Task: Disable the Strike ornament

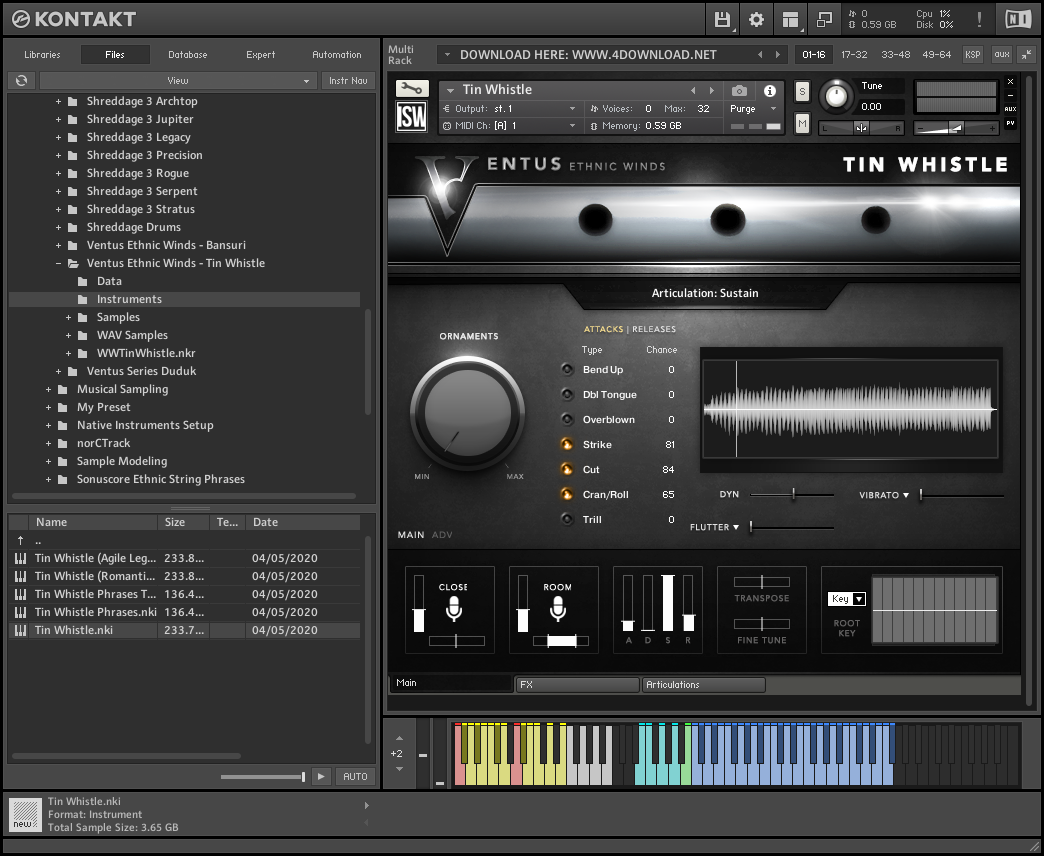Action: 567,445
